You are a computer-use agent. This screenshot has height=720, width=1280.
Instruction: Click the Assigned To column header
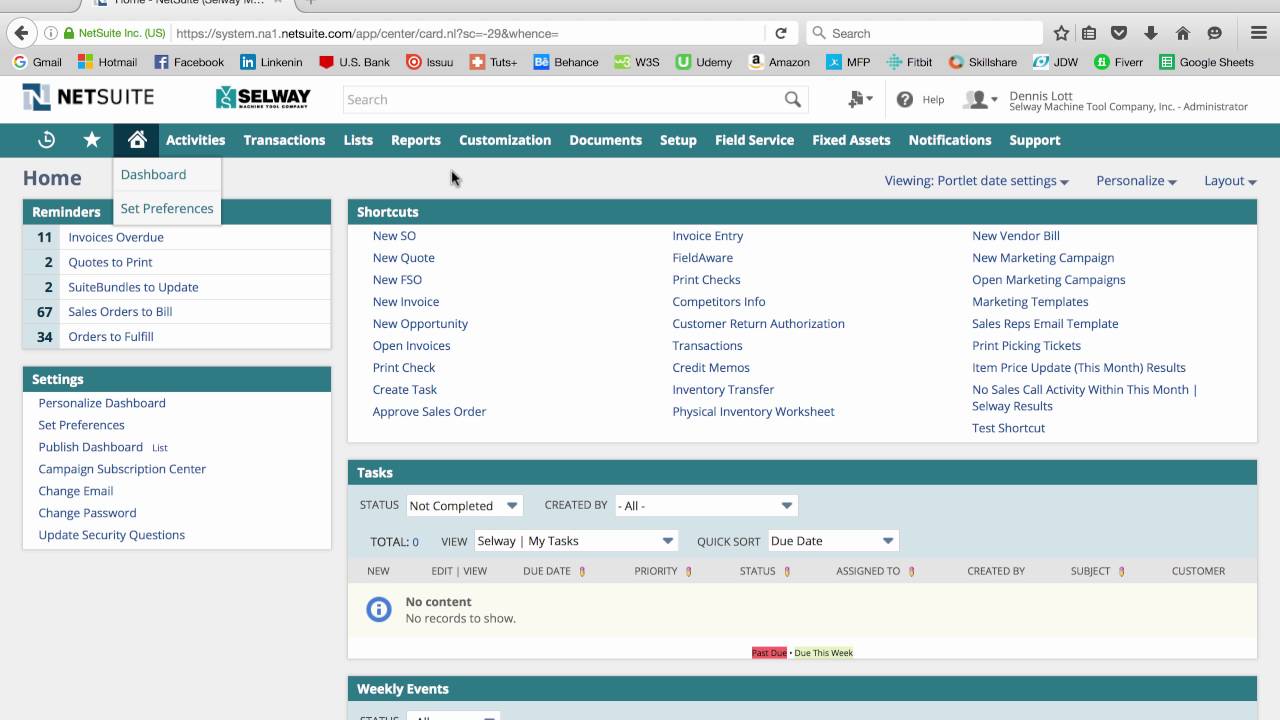(868, 571)
